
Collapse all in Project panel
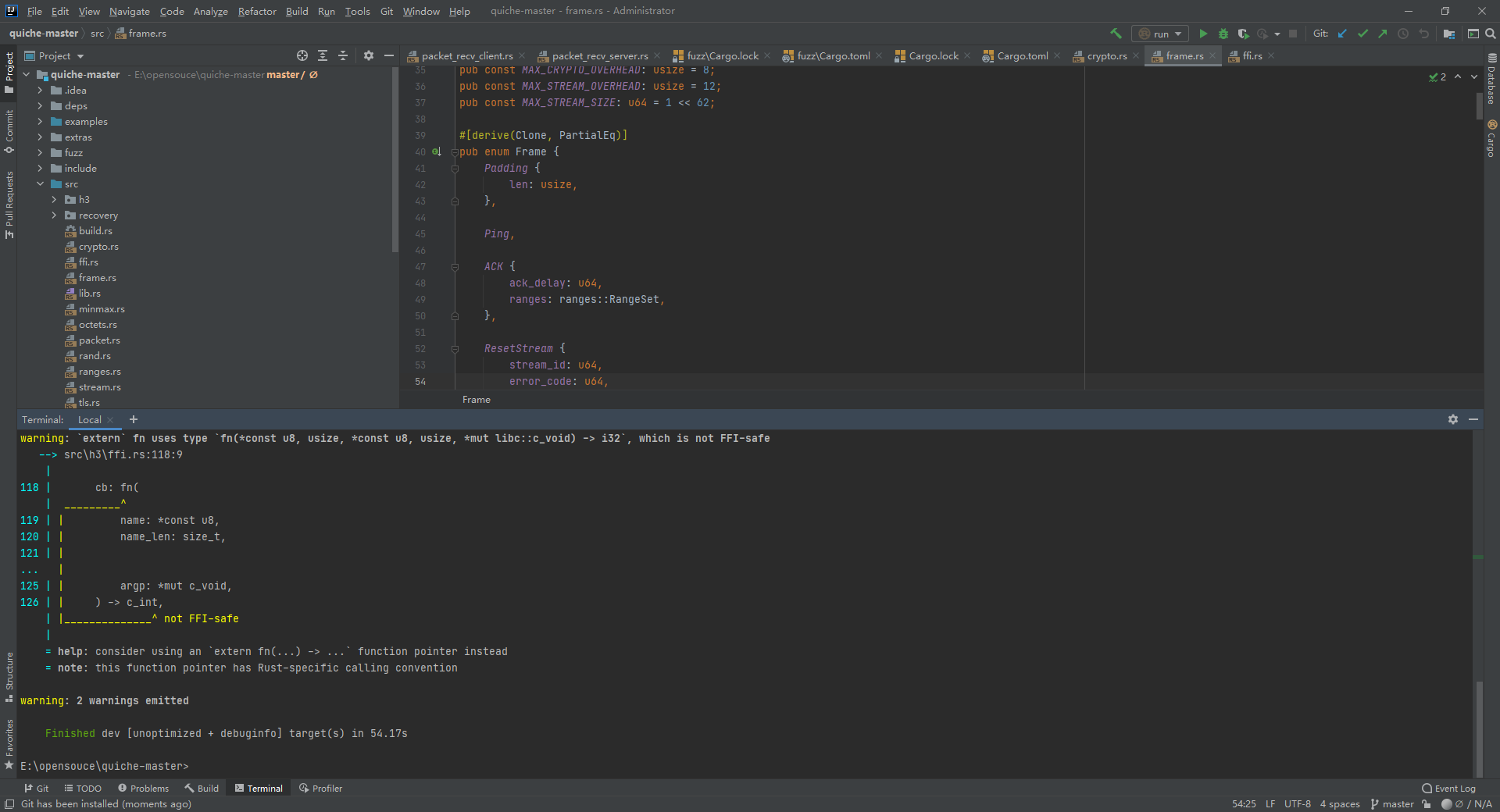tap(343, 55)
